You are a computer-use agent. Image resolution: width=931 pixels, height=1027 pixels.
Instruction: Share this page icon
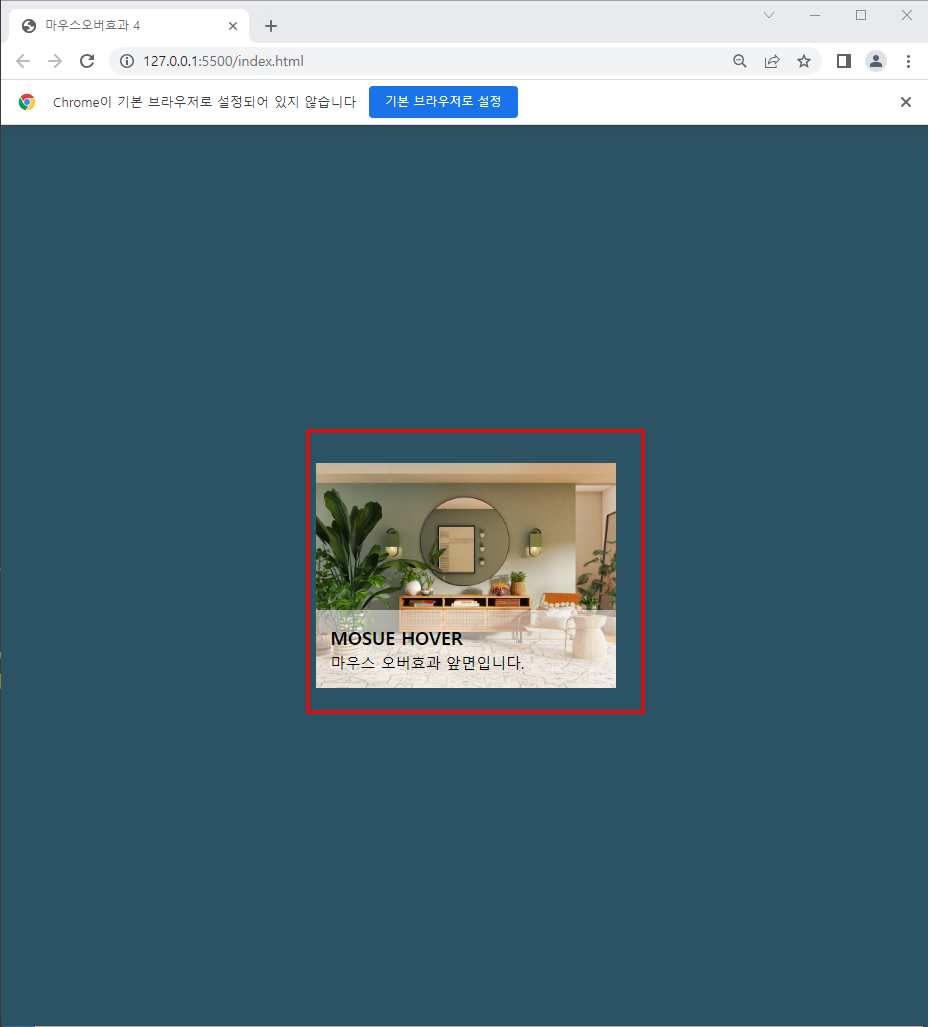coord(772,61)
